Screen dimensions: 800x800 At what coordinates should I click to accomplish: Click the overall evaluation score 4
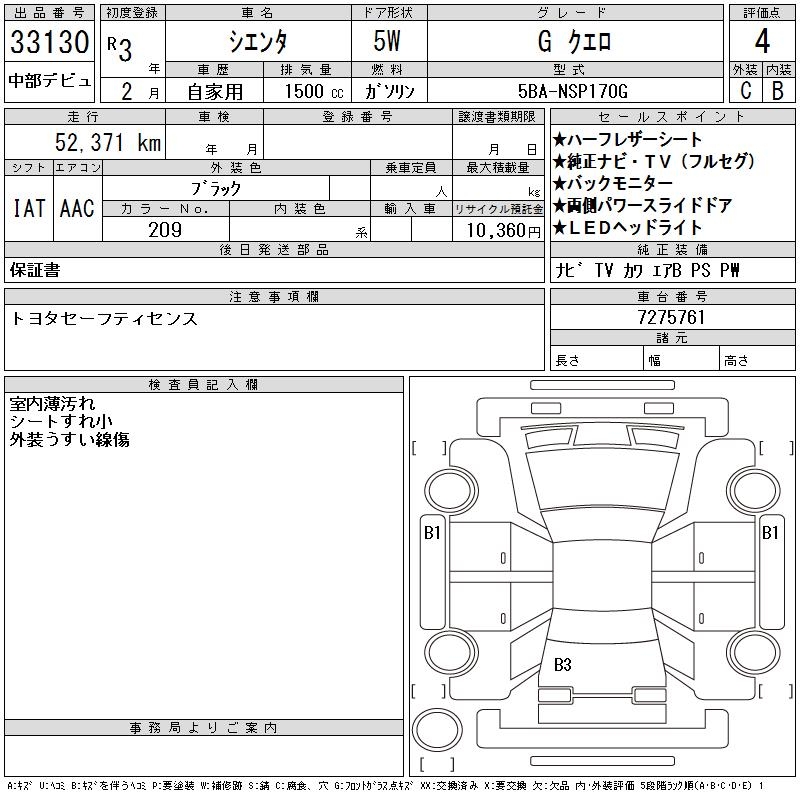pos(762,41)
